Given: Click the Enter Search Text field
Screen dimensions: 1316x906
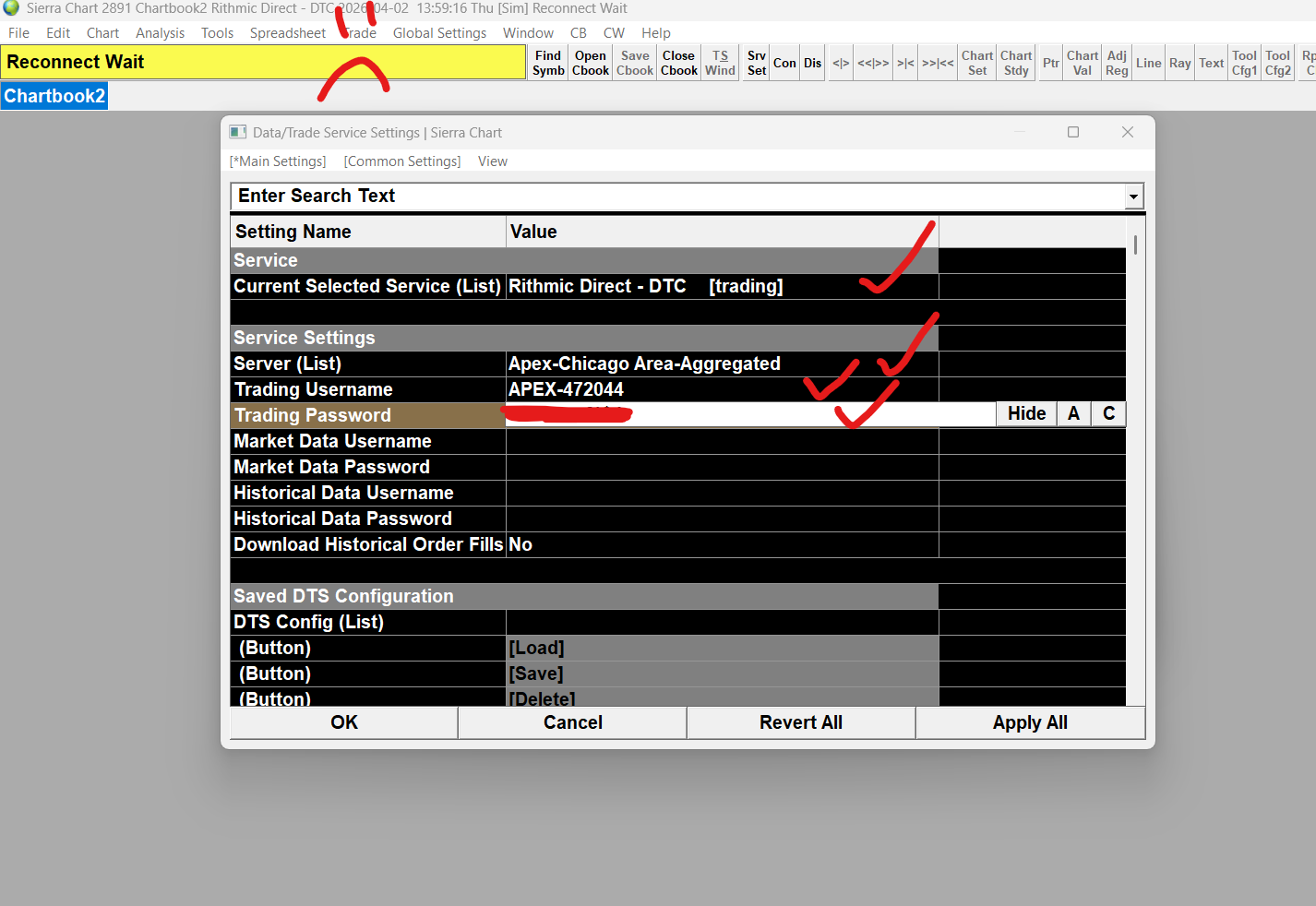Looking at the screenshot, I should [677, 196].
